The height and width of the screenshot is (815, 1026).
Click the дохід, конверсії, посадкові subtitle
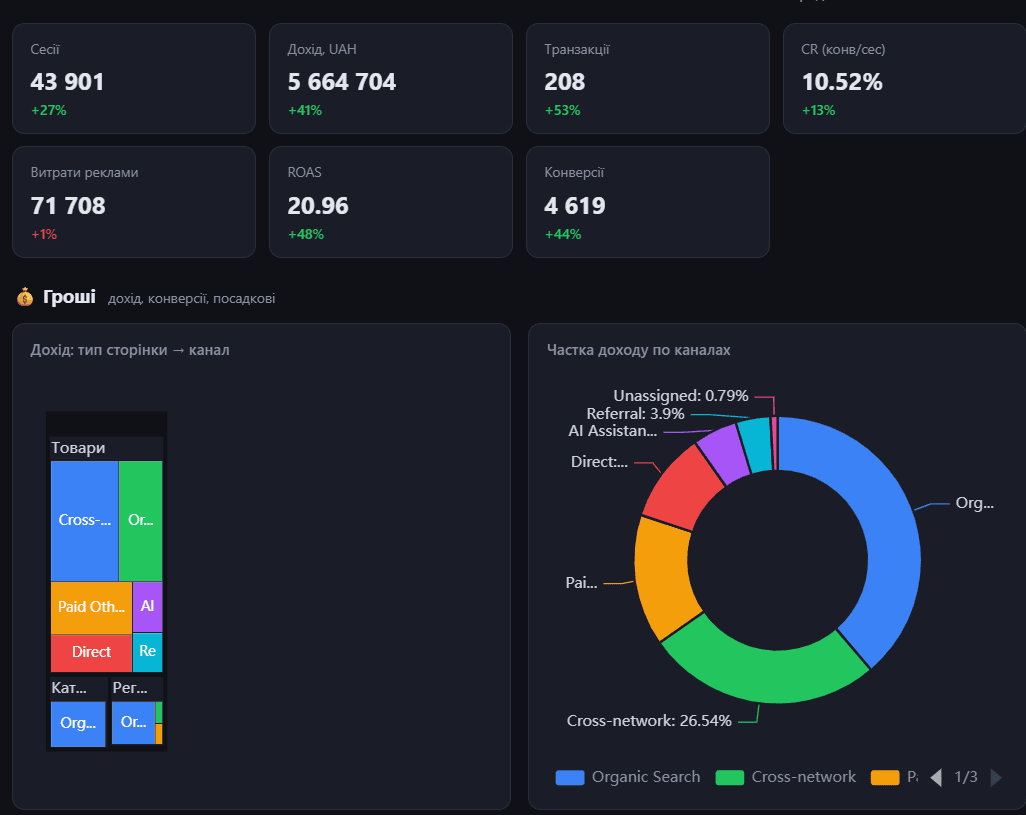tap(191, 299)
